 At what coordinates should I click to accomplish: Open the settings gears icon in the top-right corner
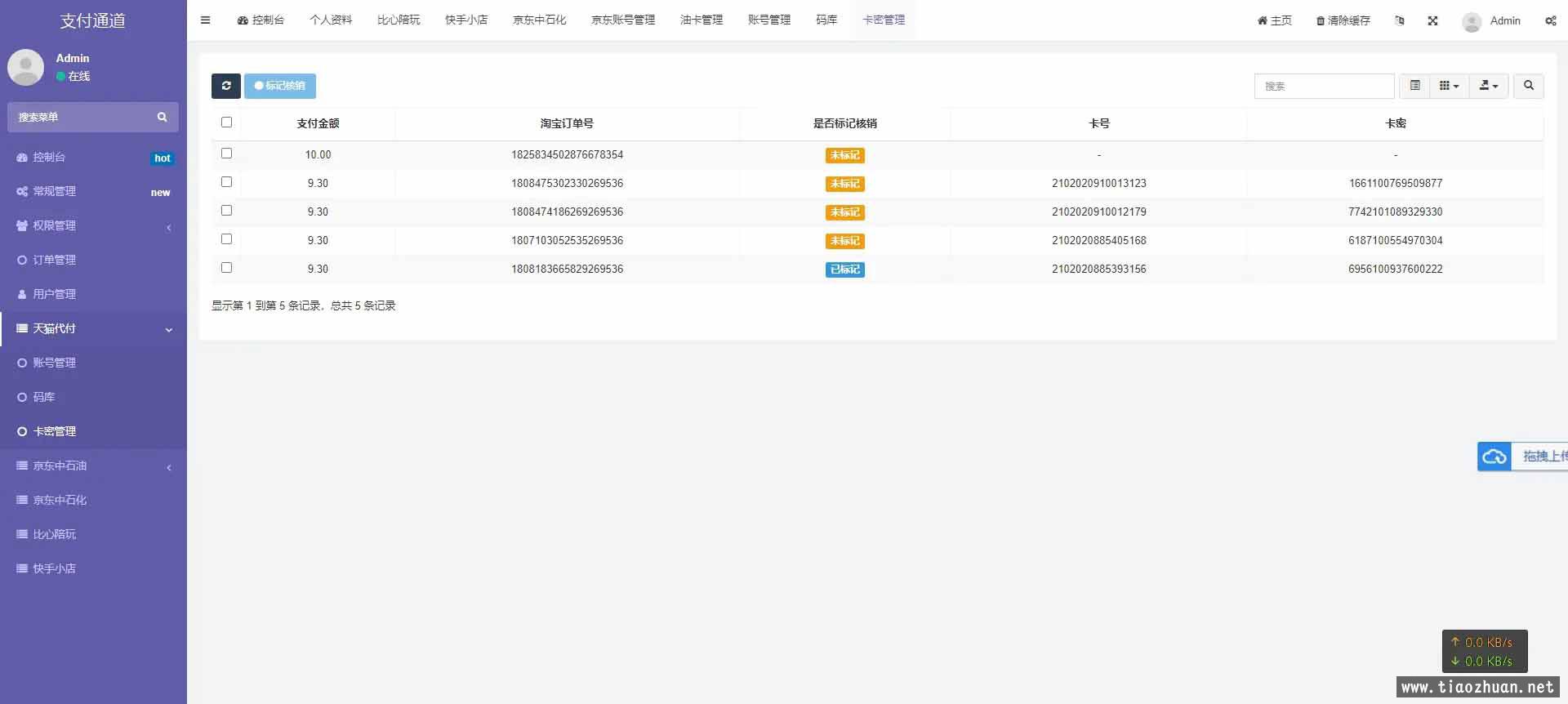pos(1550,20)
